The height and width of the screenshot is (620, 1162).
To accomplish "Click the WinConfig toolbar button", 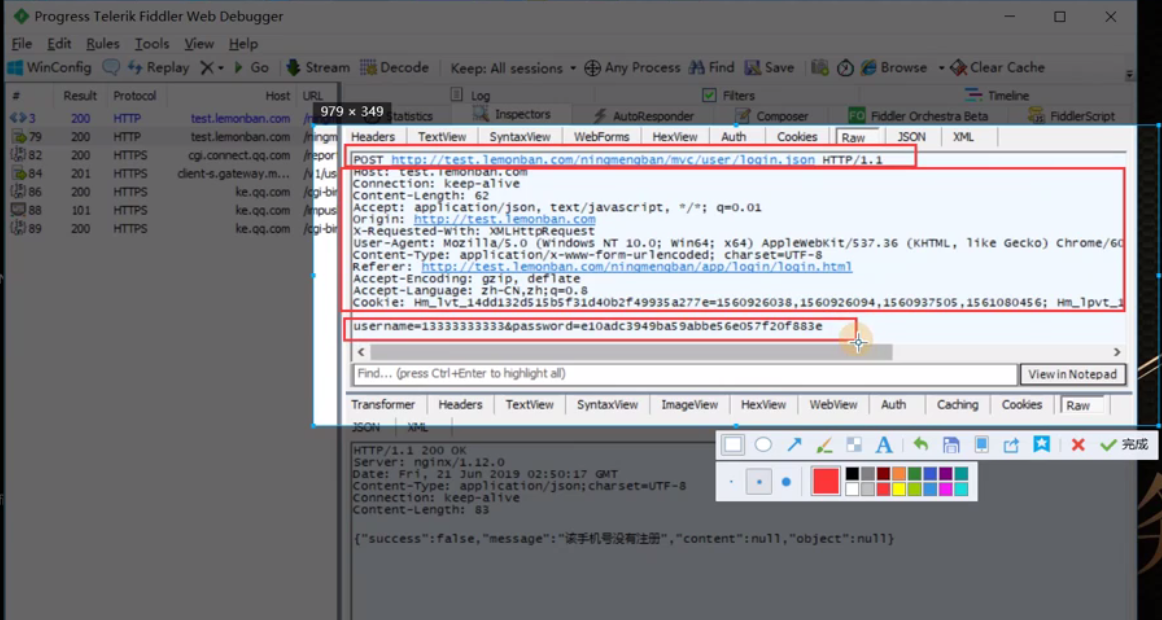I will tap(49, 67).
